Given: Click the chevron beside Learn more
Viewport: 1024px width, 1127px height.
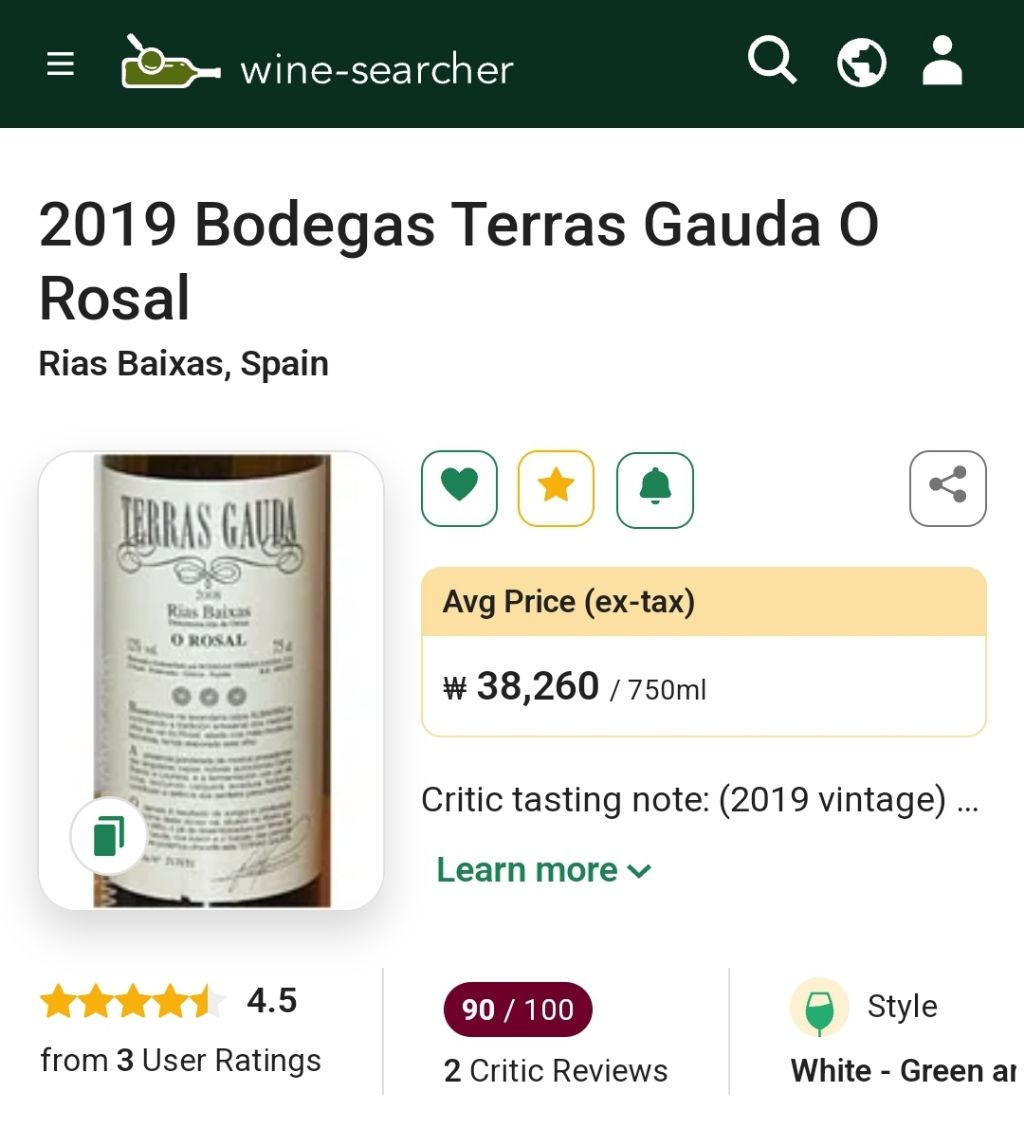Looking at the screenshot, I should 639,871.
